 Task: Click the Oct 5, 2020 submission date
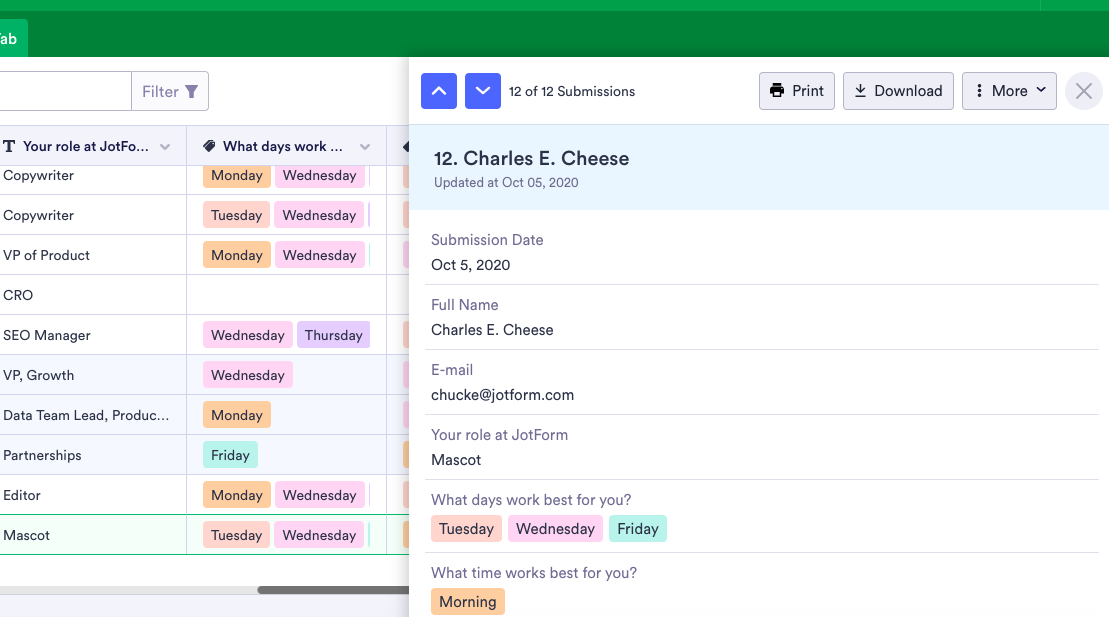click(470, 265)
